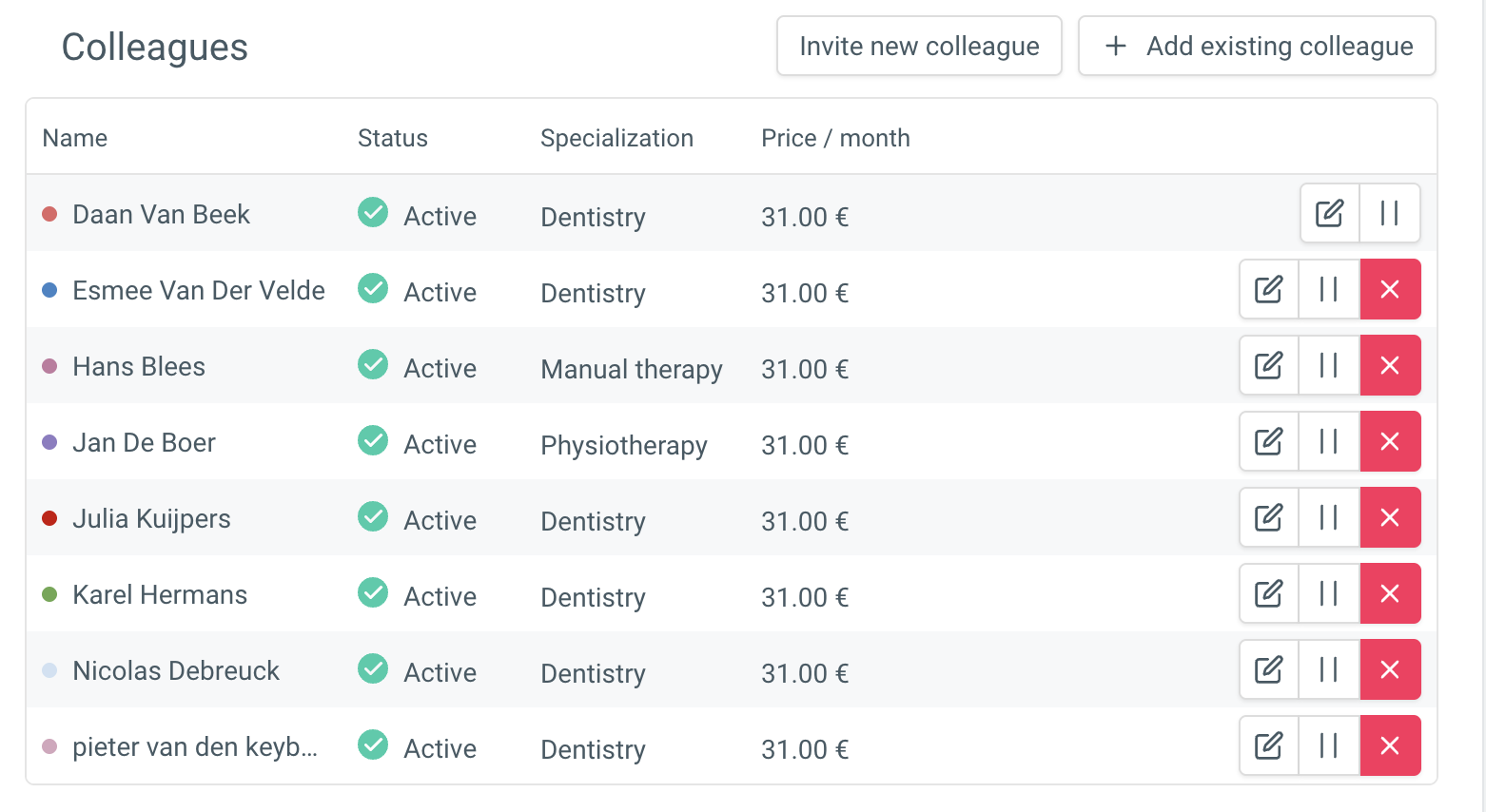Delete Hans Blees with red X

pyautogui.click(x=1389, y=365)
